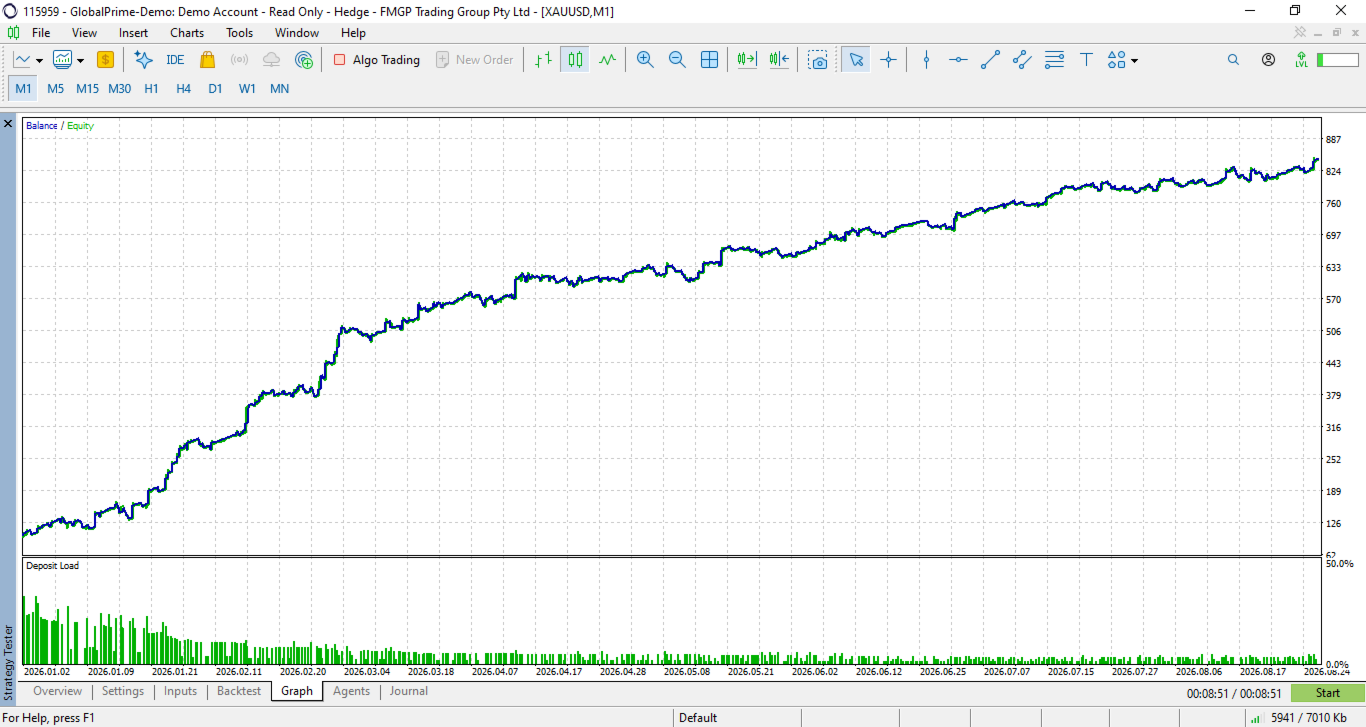1366x727 pixels.
Task: Draw Fibonacci retracement levels
Action: (1054, 60)
